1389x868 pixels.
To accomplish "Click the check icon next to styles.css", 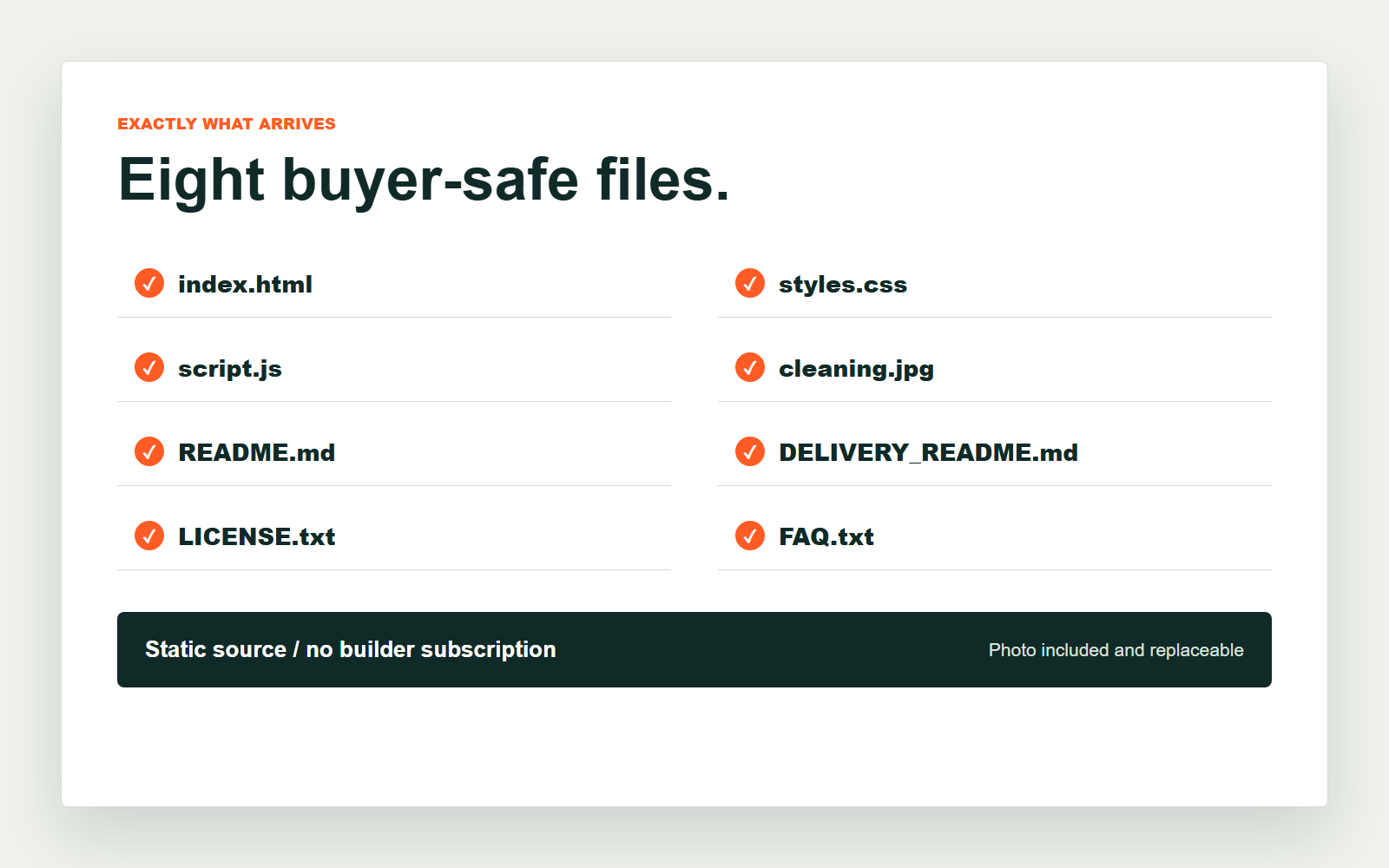I will (750, 283).
